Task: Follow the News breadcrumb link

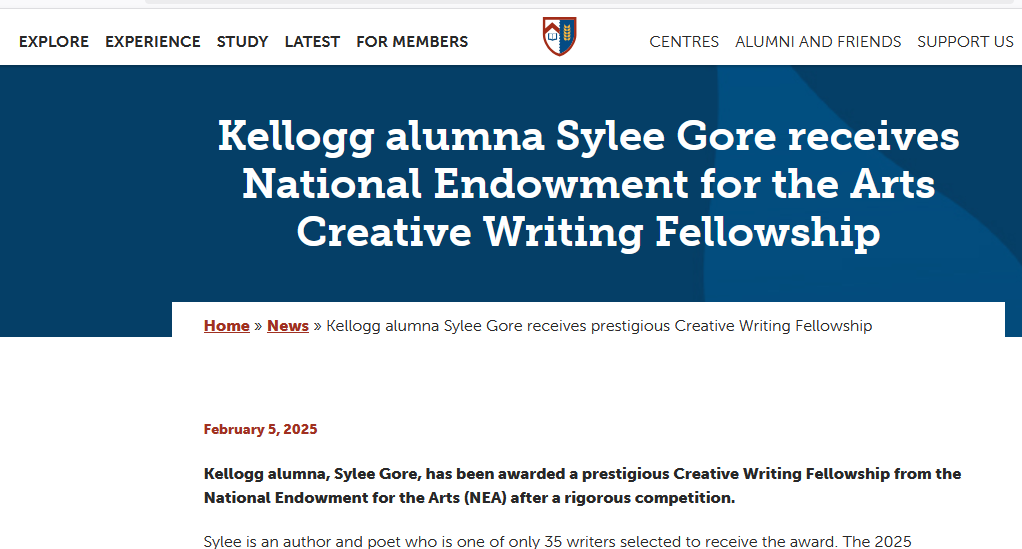Action: [x=288, y=326]
